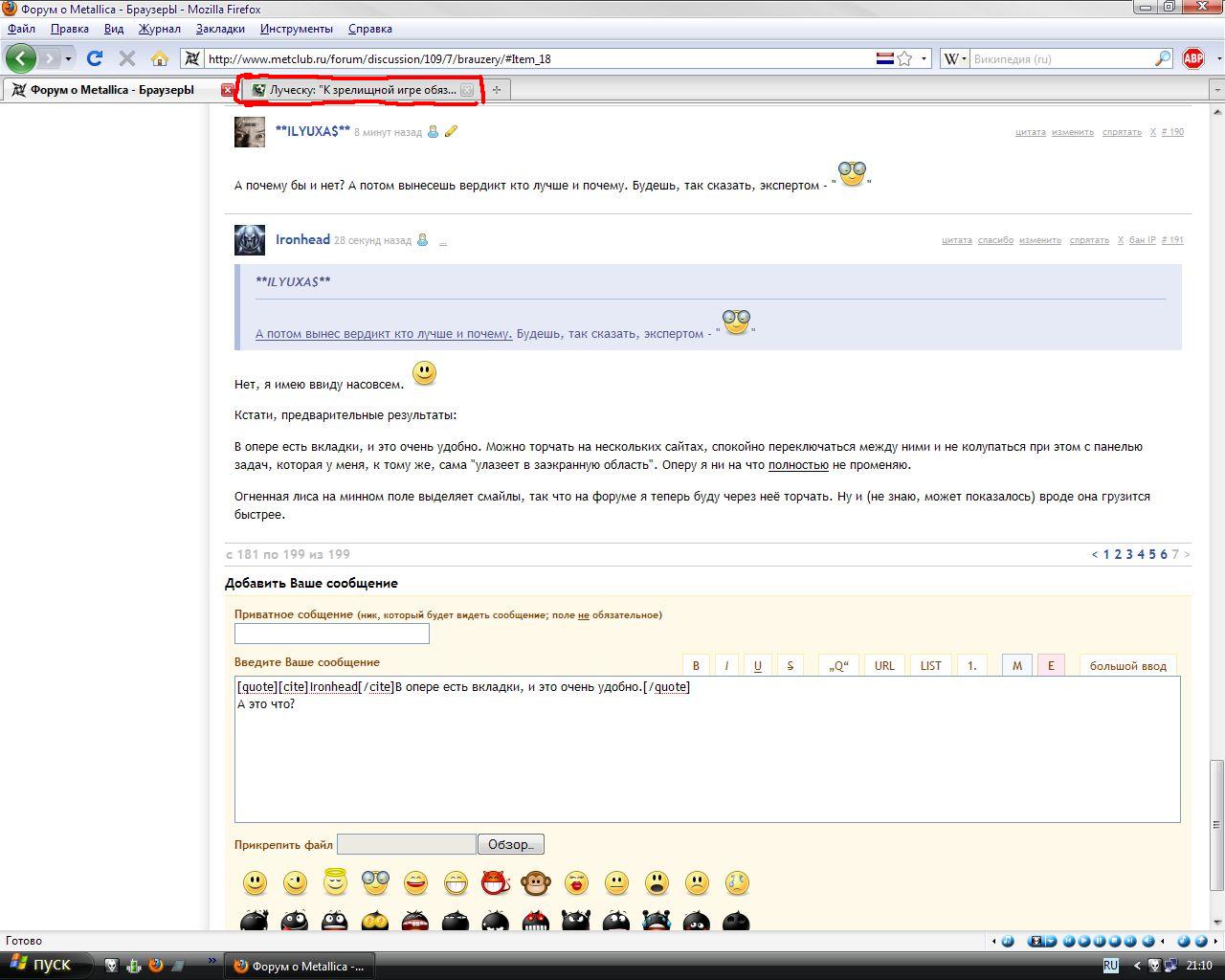This screenshot has height=980, width=1225.
Task: Click the private message nickname input field
Action: (331, 634)
